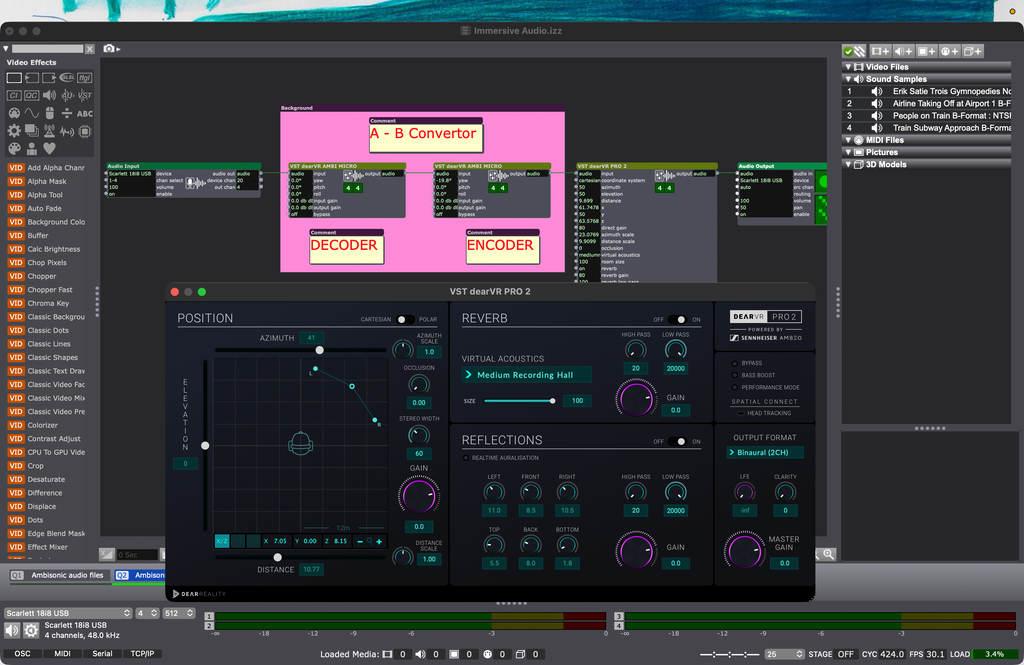1024x665 pixels.
Task: Select the mouse control toolbox category
Action: [x=49, y=113]
